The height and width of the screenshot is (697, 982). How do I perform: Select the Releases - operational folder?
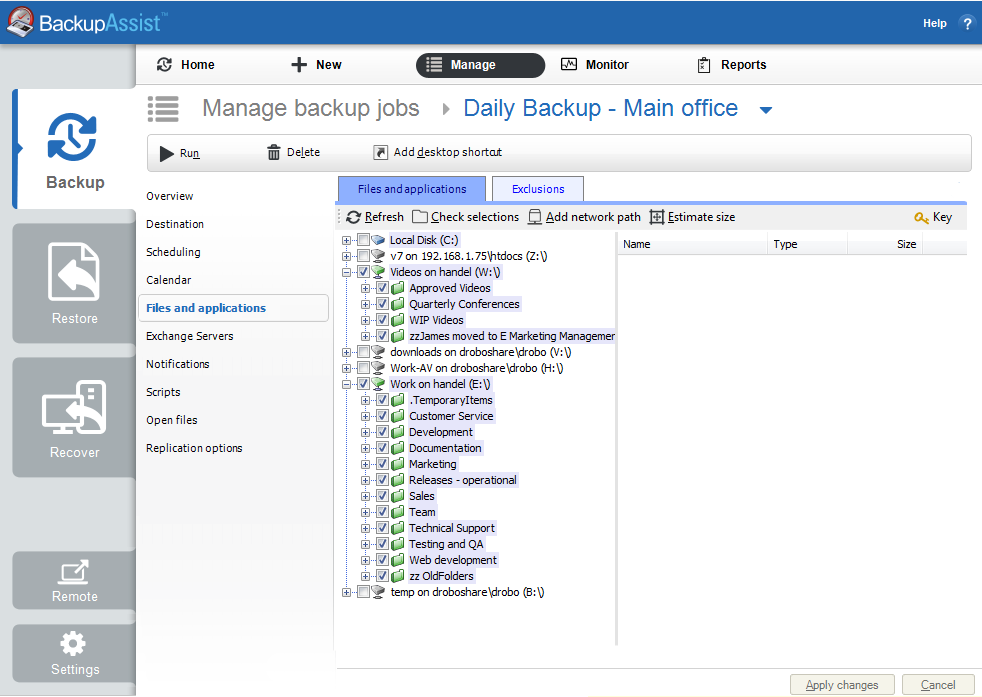(463, 480)
